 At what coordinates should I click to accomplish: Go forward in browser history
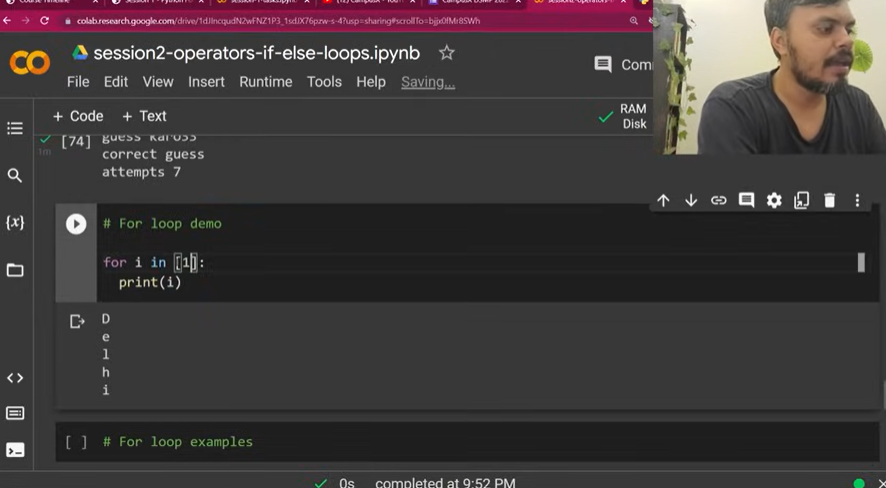coord(25,20)
